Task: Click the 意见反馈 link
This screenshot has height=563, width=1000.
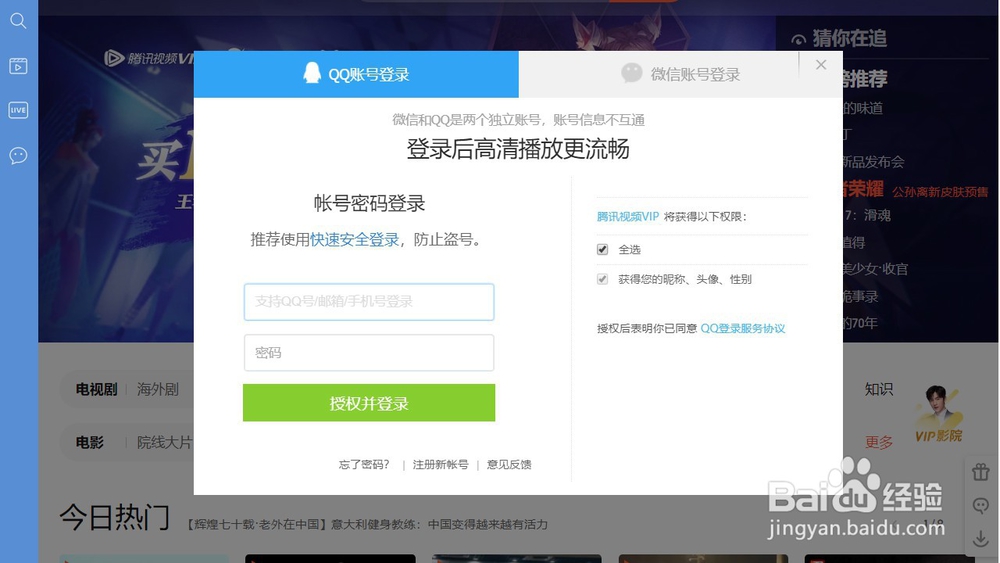Action: tap(509, 464)
